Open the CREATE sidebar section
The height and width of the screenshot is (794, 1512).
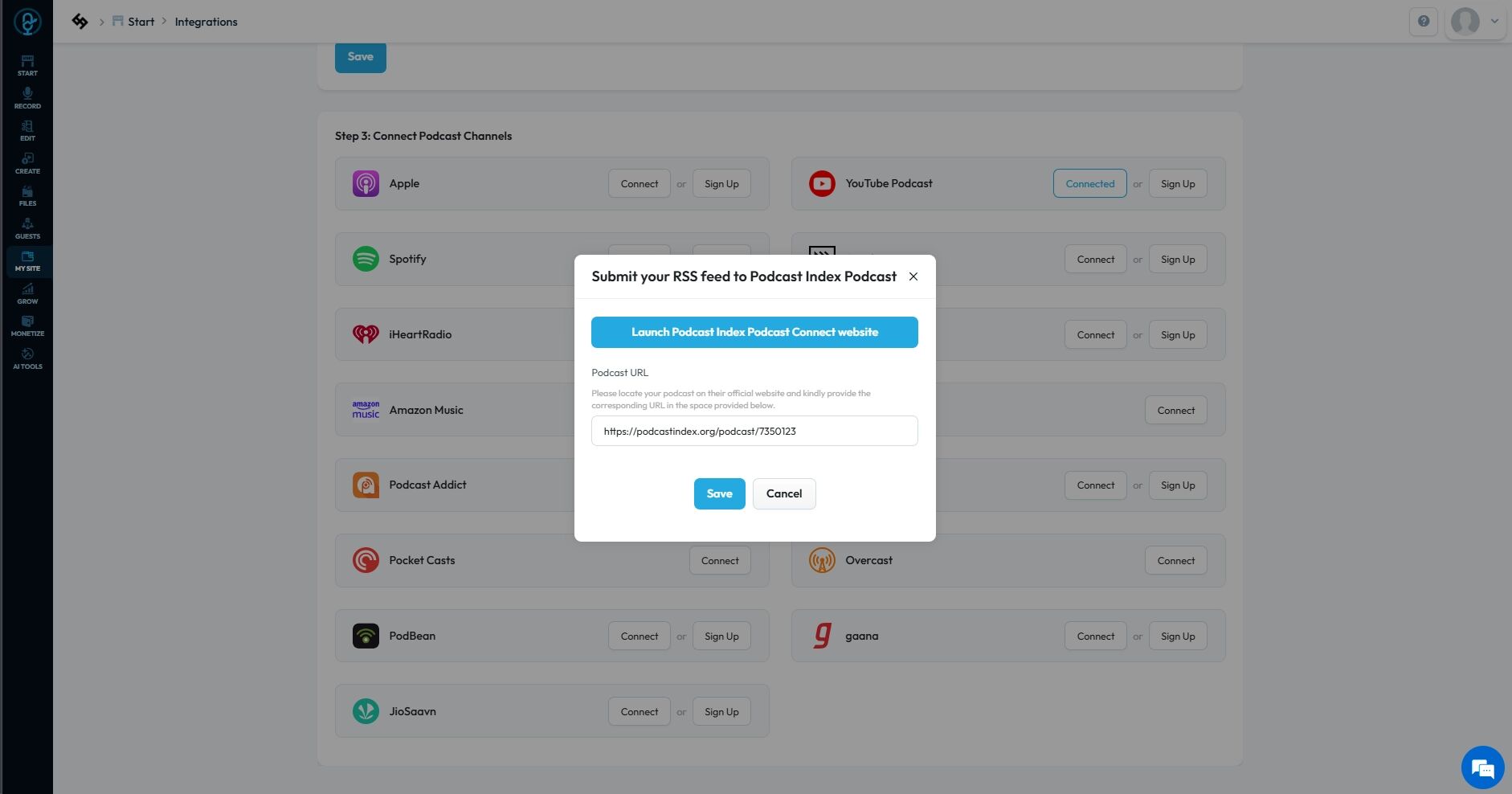point(27,163)
